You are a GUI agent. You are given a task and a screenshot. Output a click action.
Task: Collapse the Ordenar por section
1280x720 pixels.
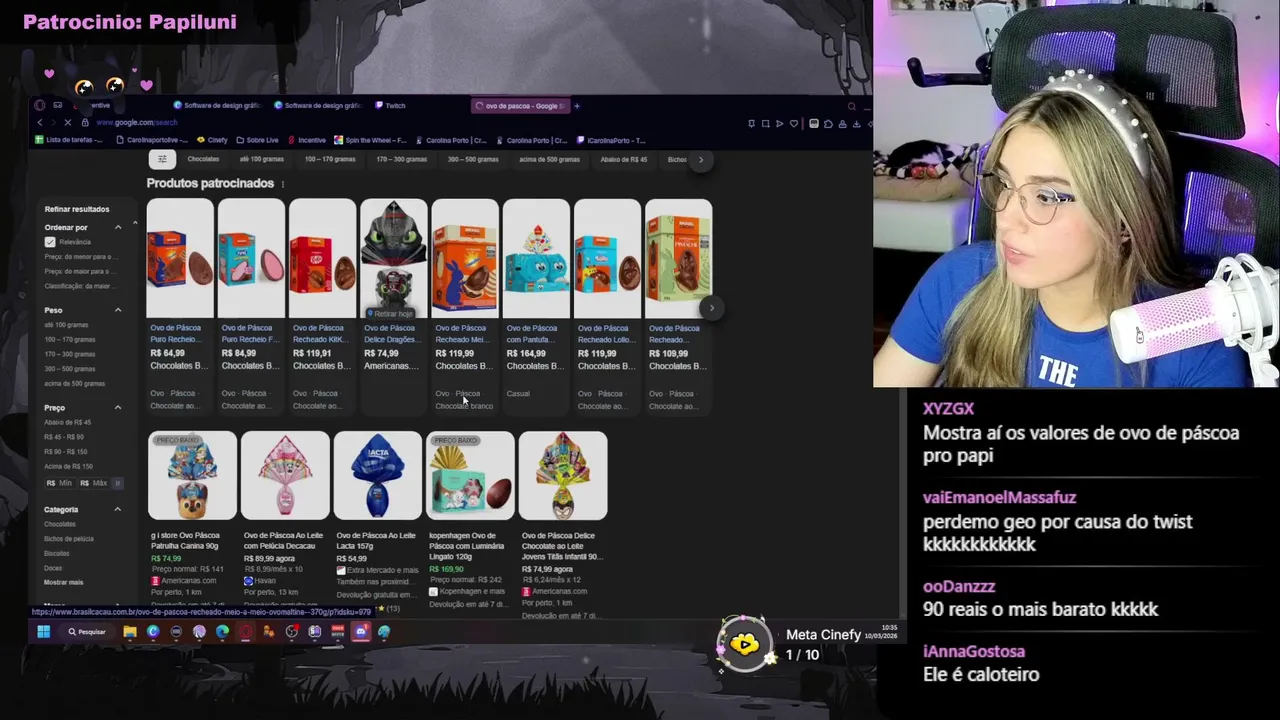coord(118,227)
